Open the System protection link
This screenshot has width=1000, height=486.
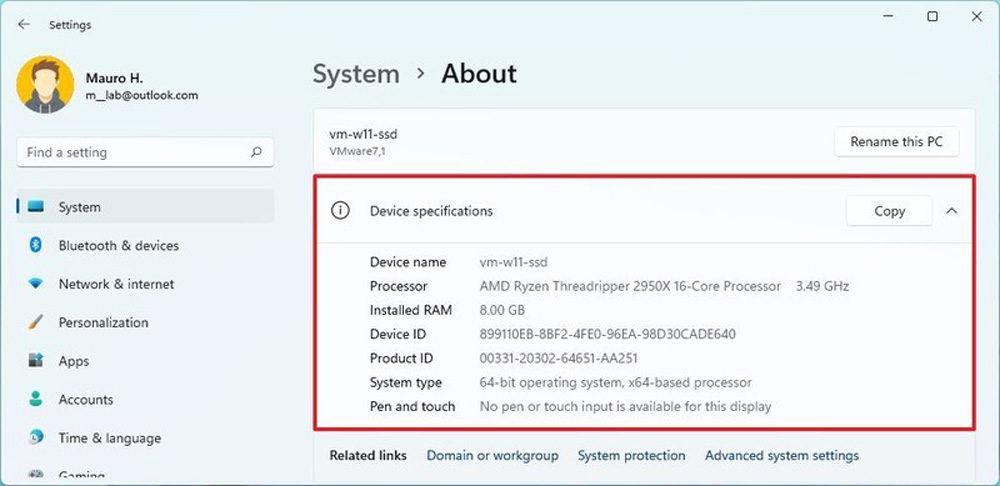[x=631, y=456]
